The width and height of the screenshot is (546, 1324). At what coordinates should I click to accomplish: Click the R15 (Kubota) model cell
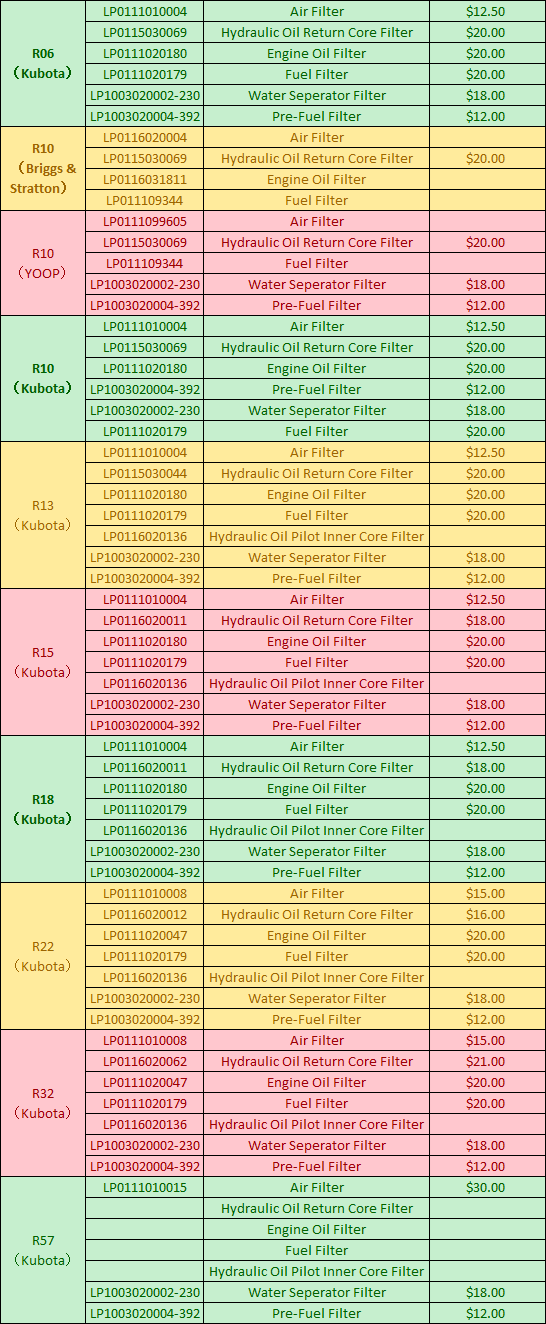(43, 662)
